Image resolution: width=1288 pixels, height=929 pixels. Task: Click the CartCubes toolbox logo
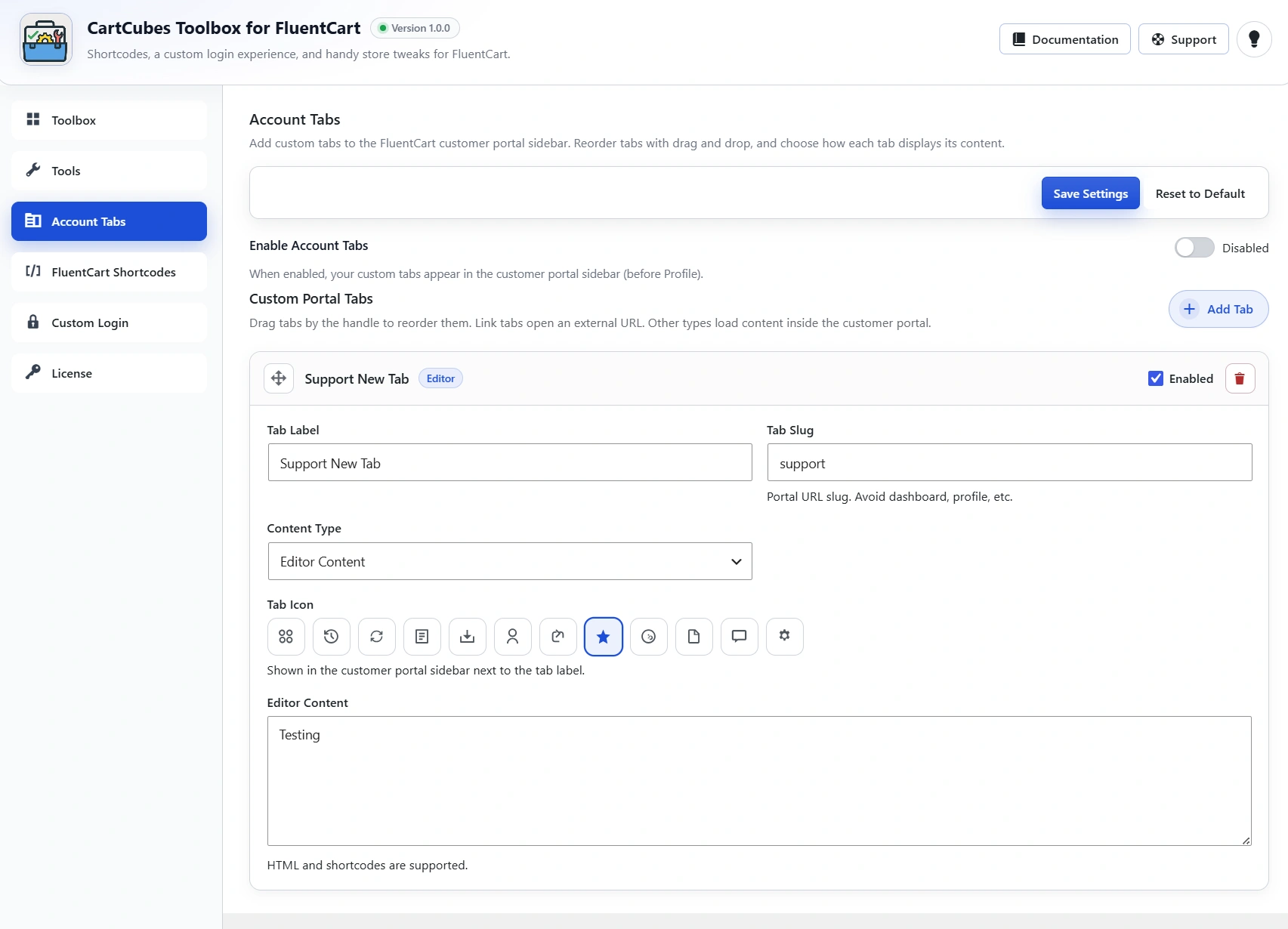[45, 39]
